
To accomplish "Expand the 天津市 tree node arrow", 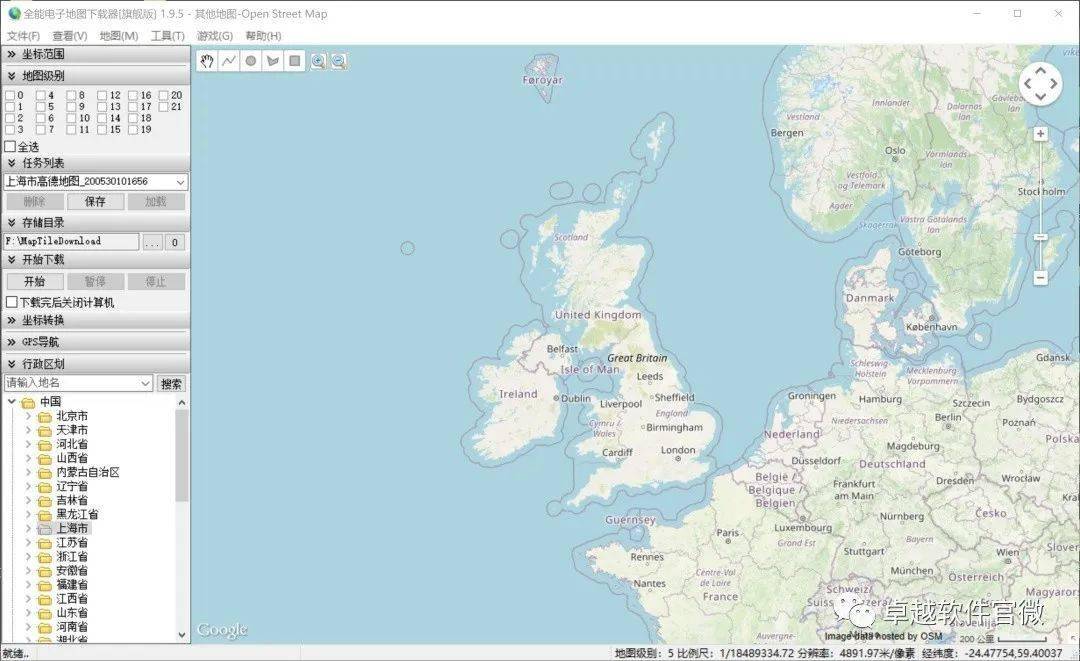I will click(x=28, y=430).
